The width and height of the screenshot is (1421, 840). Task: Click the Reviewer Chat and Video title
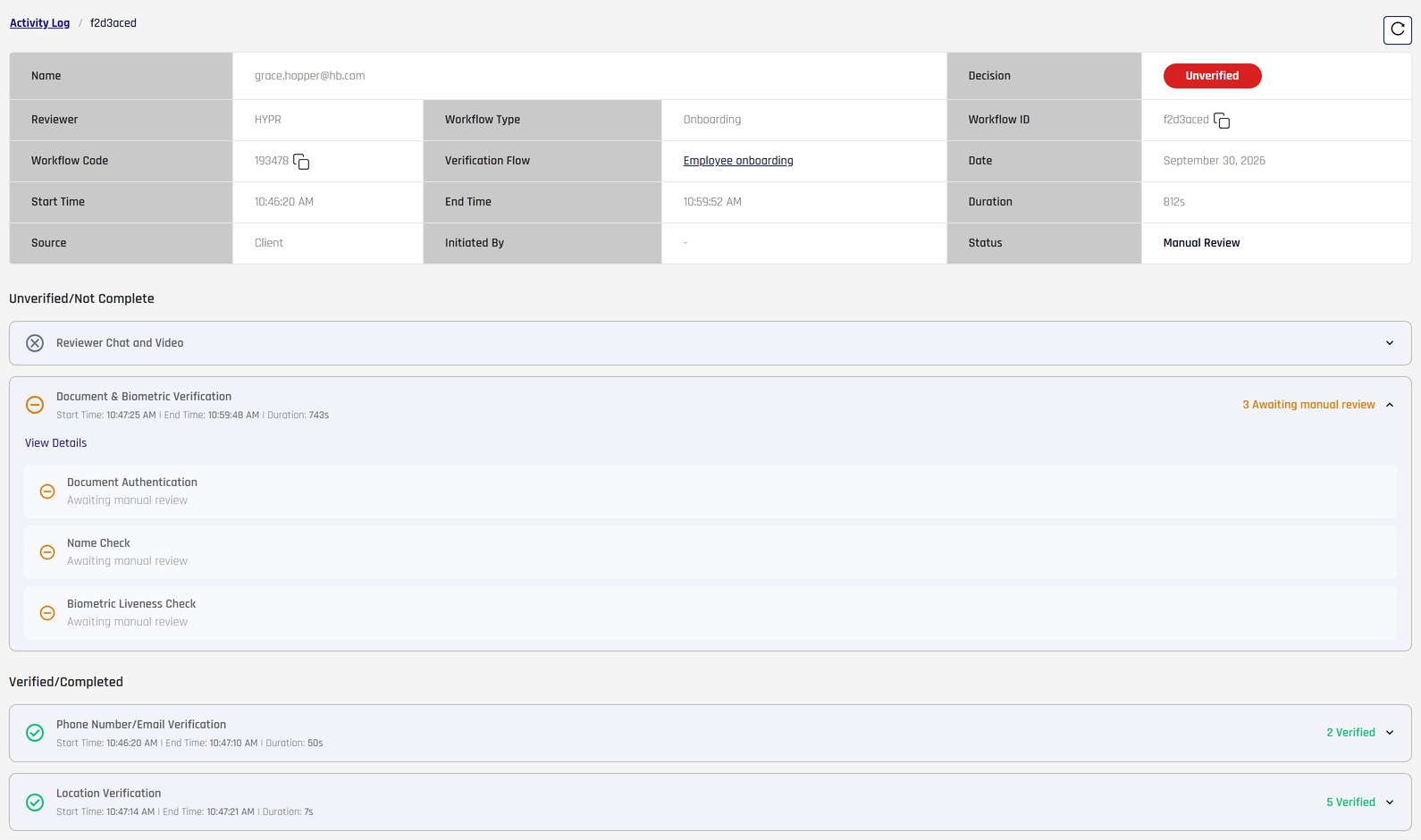pos(120,343)
